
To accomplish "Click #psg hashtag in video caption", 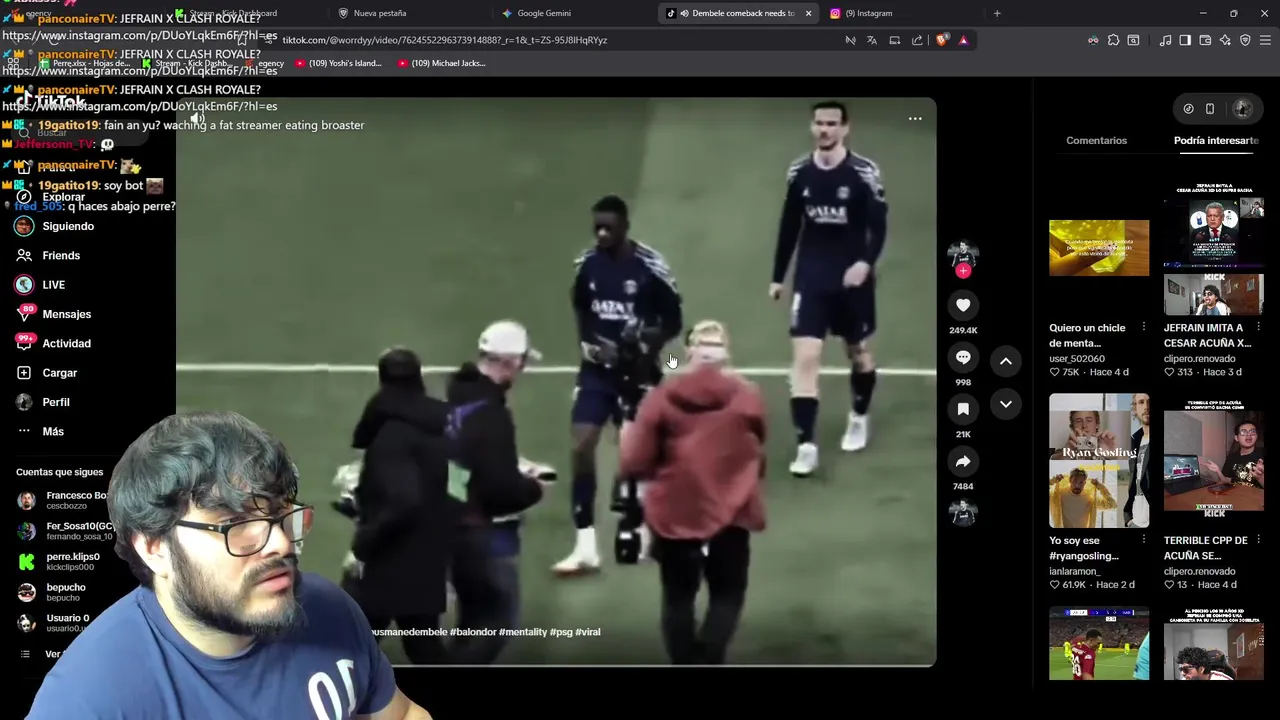I will coord(560,632).
